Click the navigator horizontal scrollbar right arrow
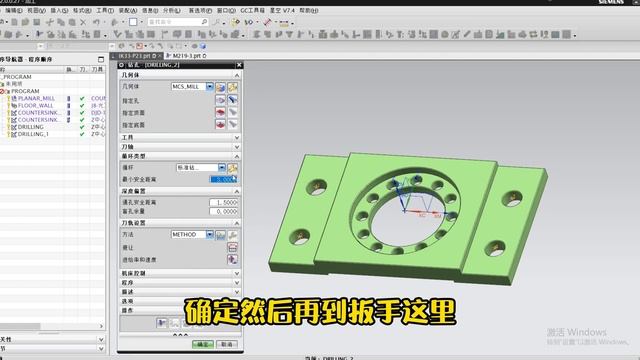640x360 pixels. coord(101,326)
